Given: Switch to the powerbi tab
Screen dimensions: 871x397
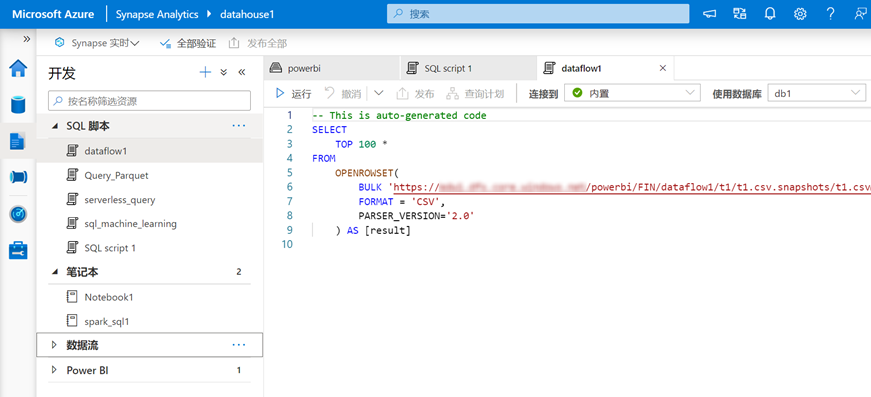Looking at the screenshot, I should click(x=332, y=68).
